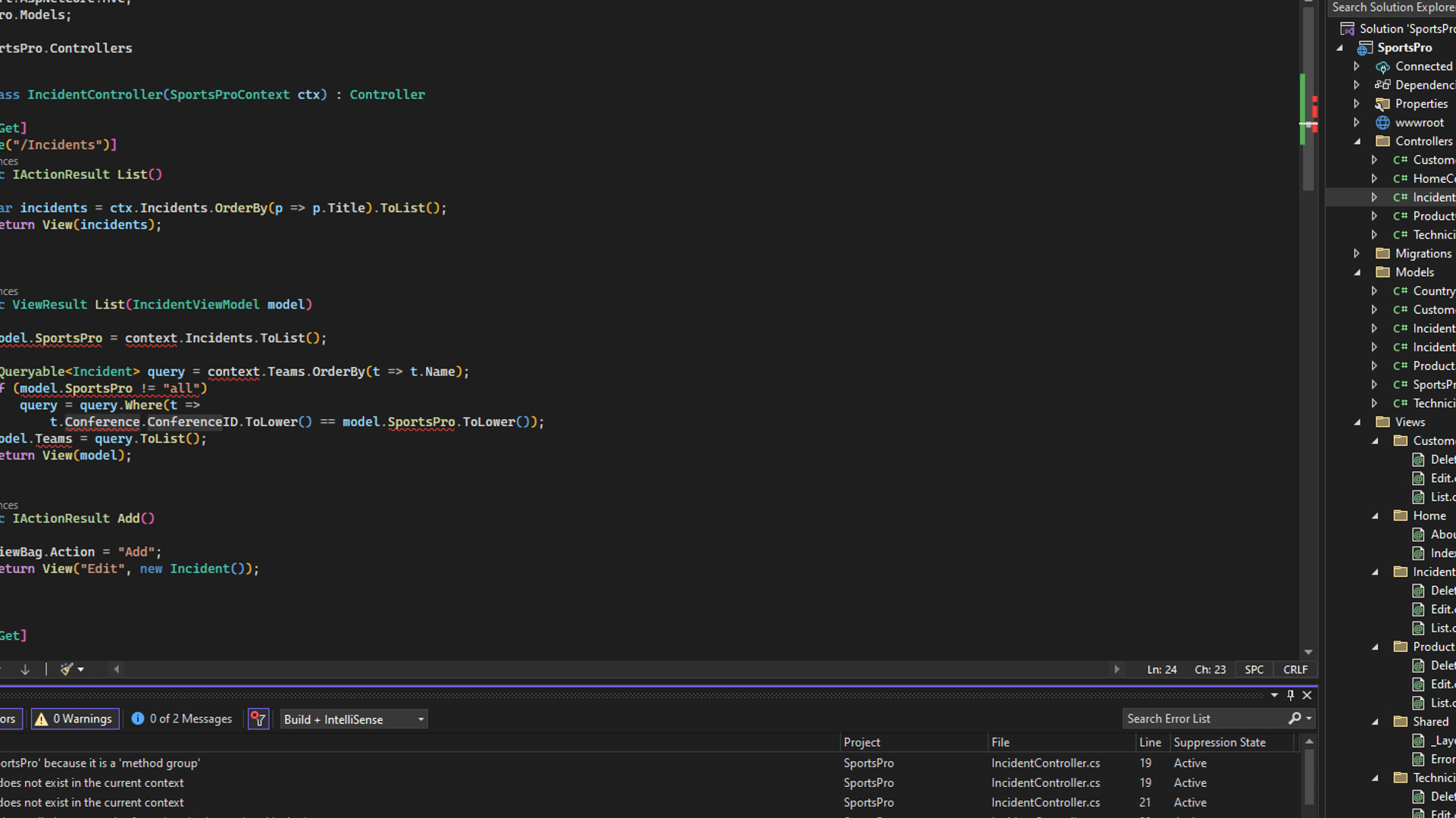Click the Connected Services icon
Image resolution: width=1456 pixels, height=818 pixels.
(x=1382, y=67)
